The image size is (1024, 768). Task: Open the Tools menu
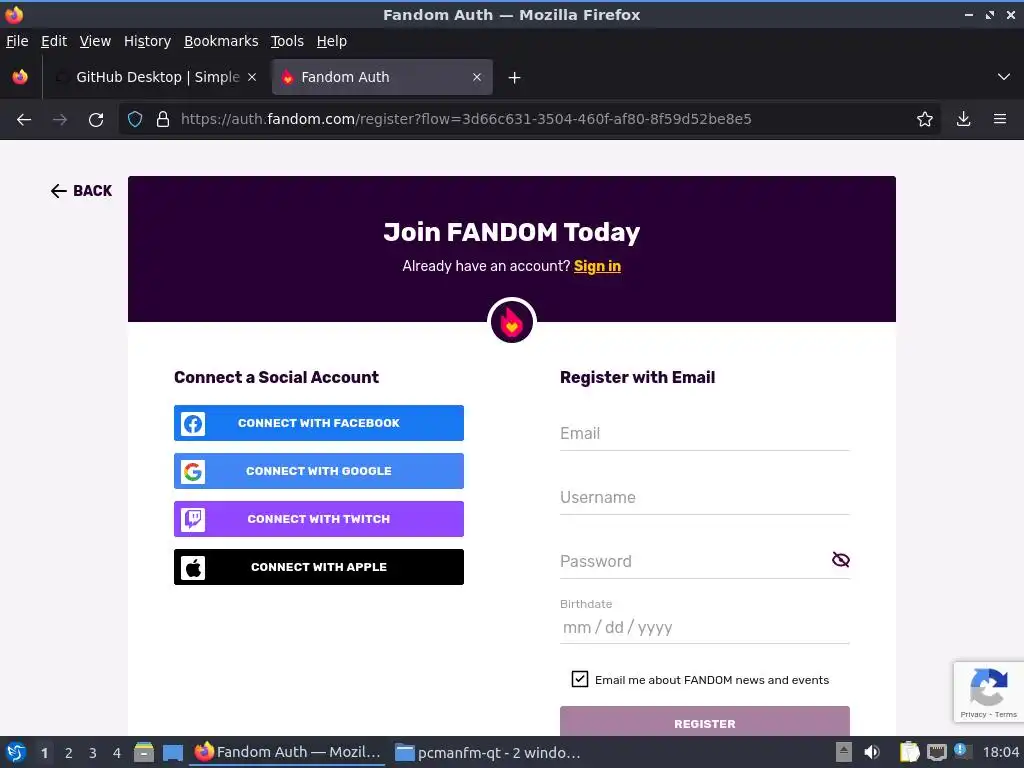click(x=287, y=41)
